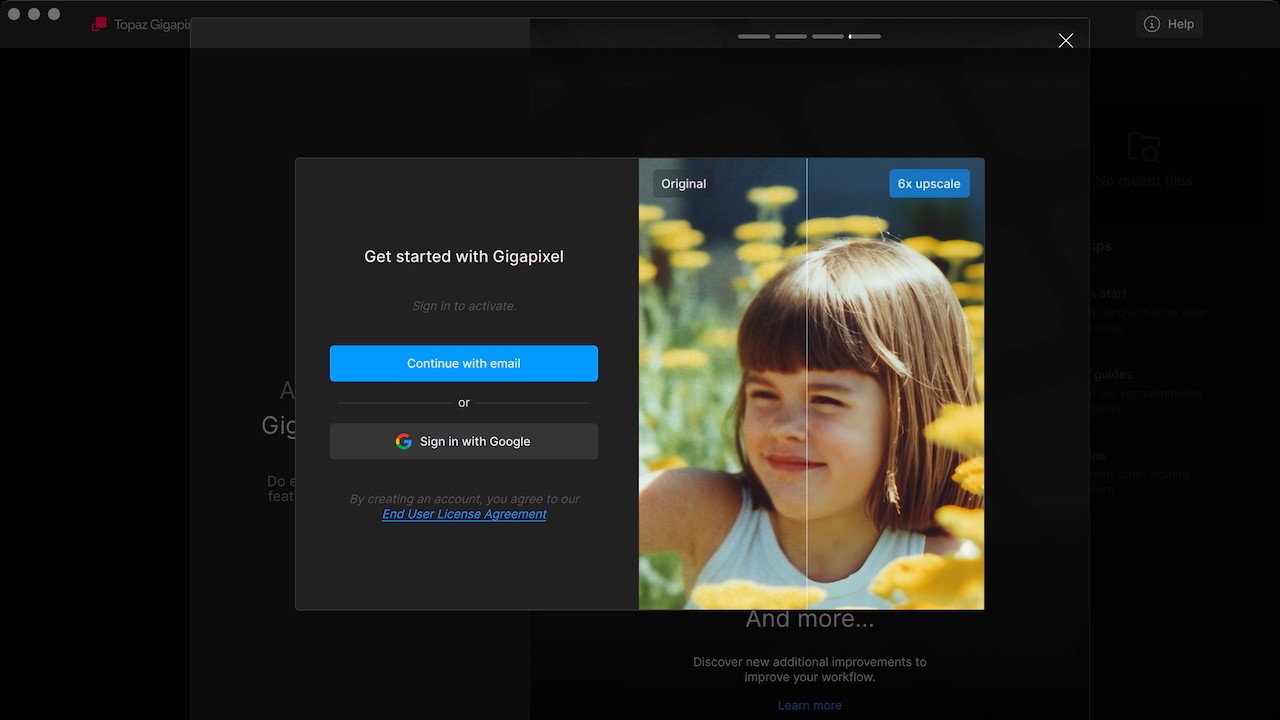Viewport: 1280px width, 720px height.
Task: Open the End User License Agreement link
Action: coord(464,514)
